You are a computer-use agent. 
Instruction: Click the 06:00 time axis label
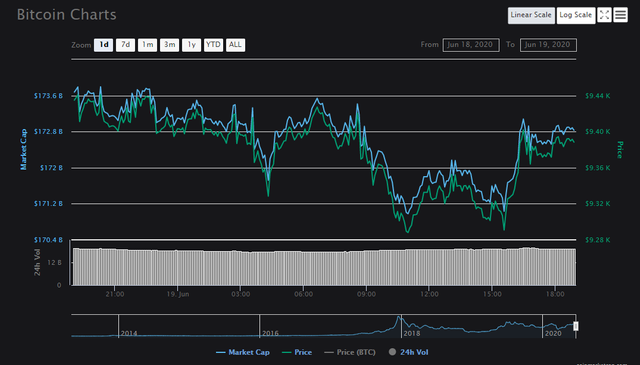pos(303,294)
